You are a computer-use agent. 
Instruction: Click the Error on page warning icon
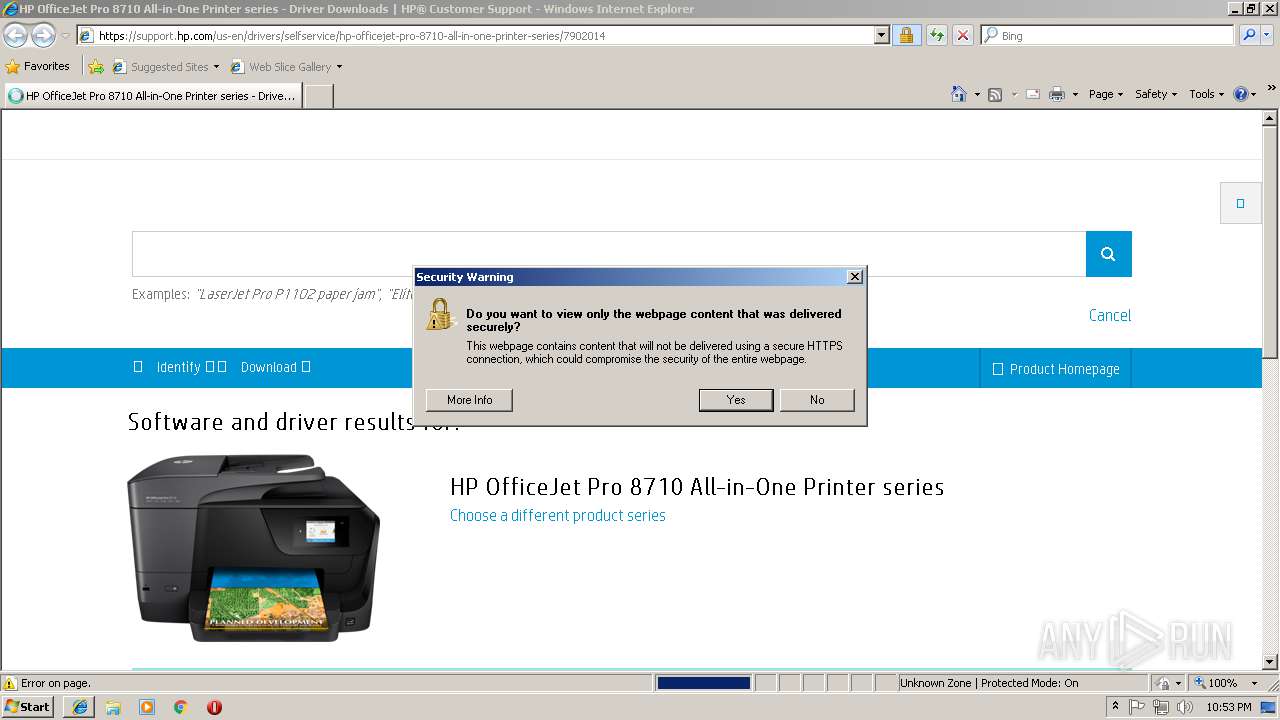10,683
